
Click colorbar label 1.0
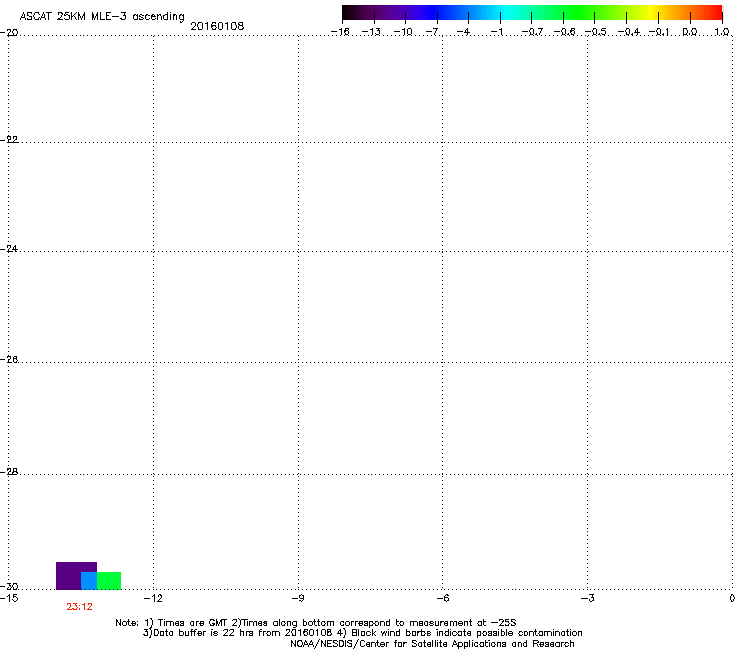click(x=722, y=32)
